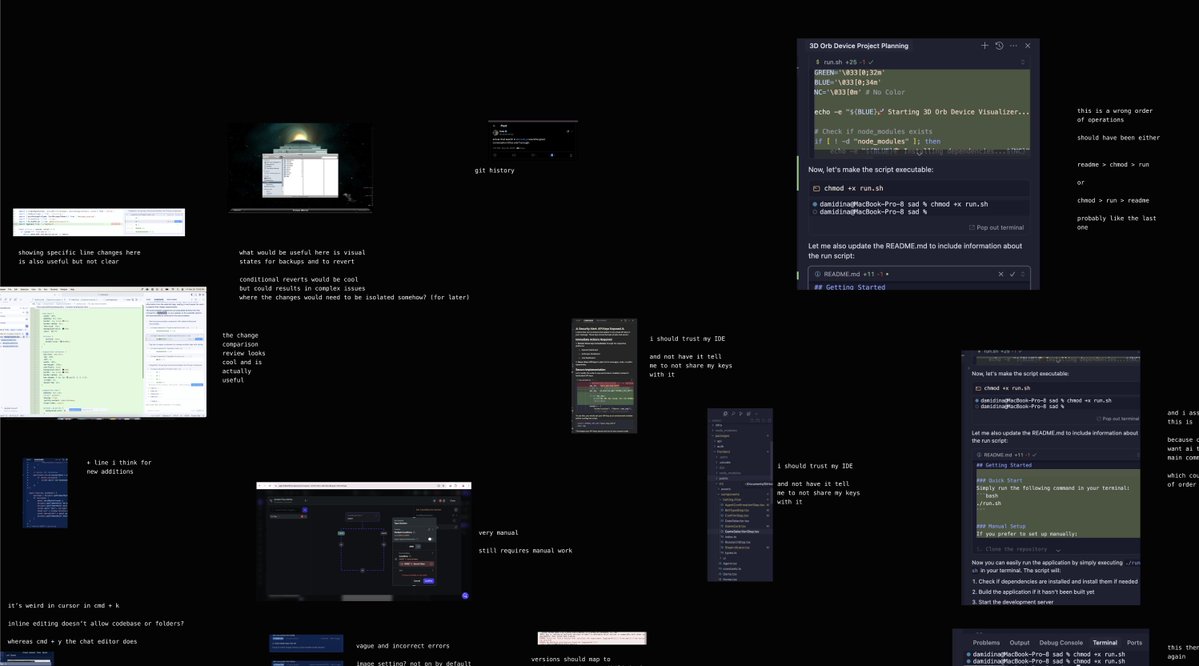Open README.md file label in the lower panel

[x=998, y=455]
